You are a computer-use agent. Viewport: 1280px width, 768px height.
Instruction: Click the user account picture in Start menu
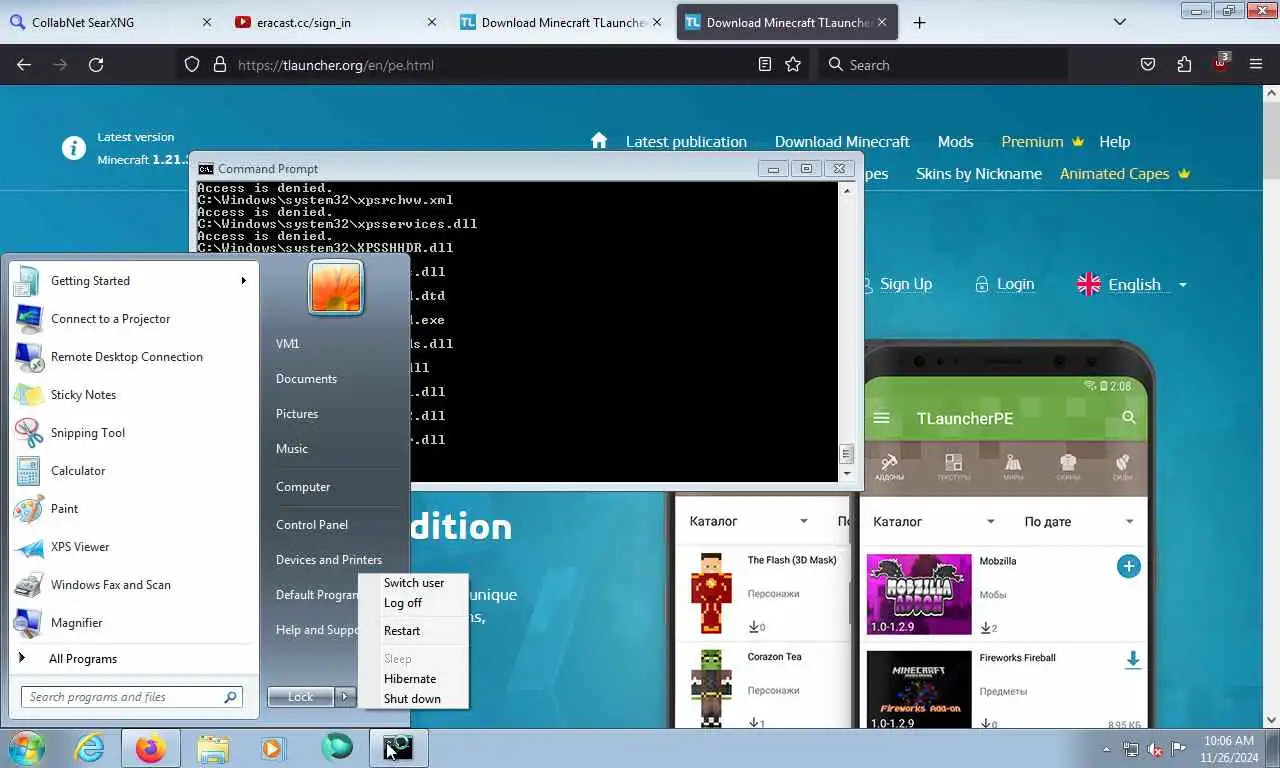click(335, 287)
